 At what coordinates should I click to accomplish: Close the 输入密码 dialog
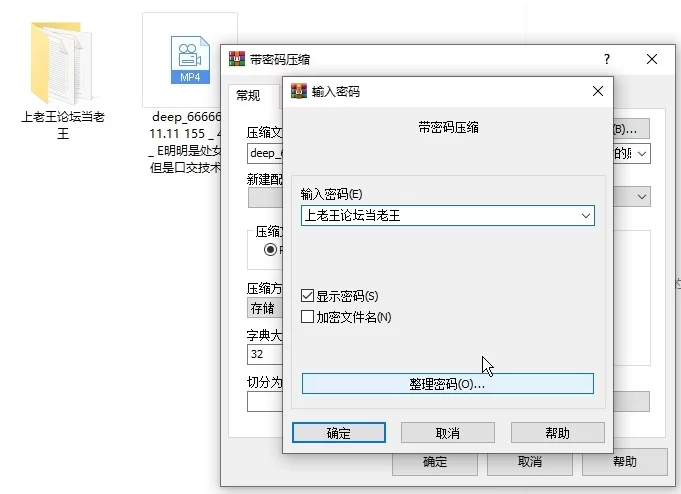click(x=598, y=91)
